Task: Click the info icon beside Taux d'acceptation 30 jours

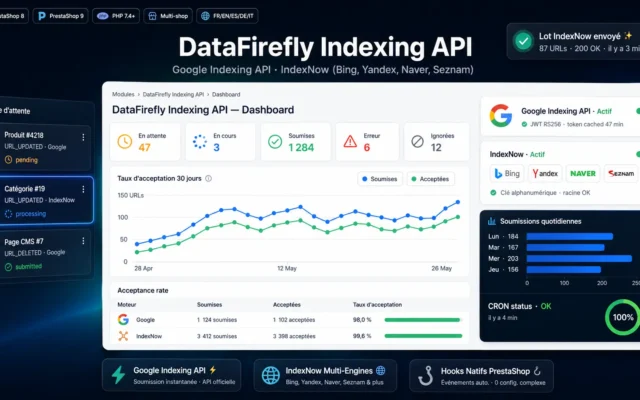Action: 209,178
